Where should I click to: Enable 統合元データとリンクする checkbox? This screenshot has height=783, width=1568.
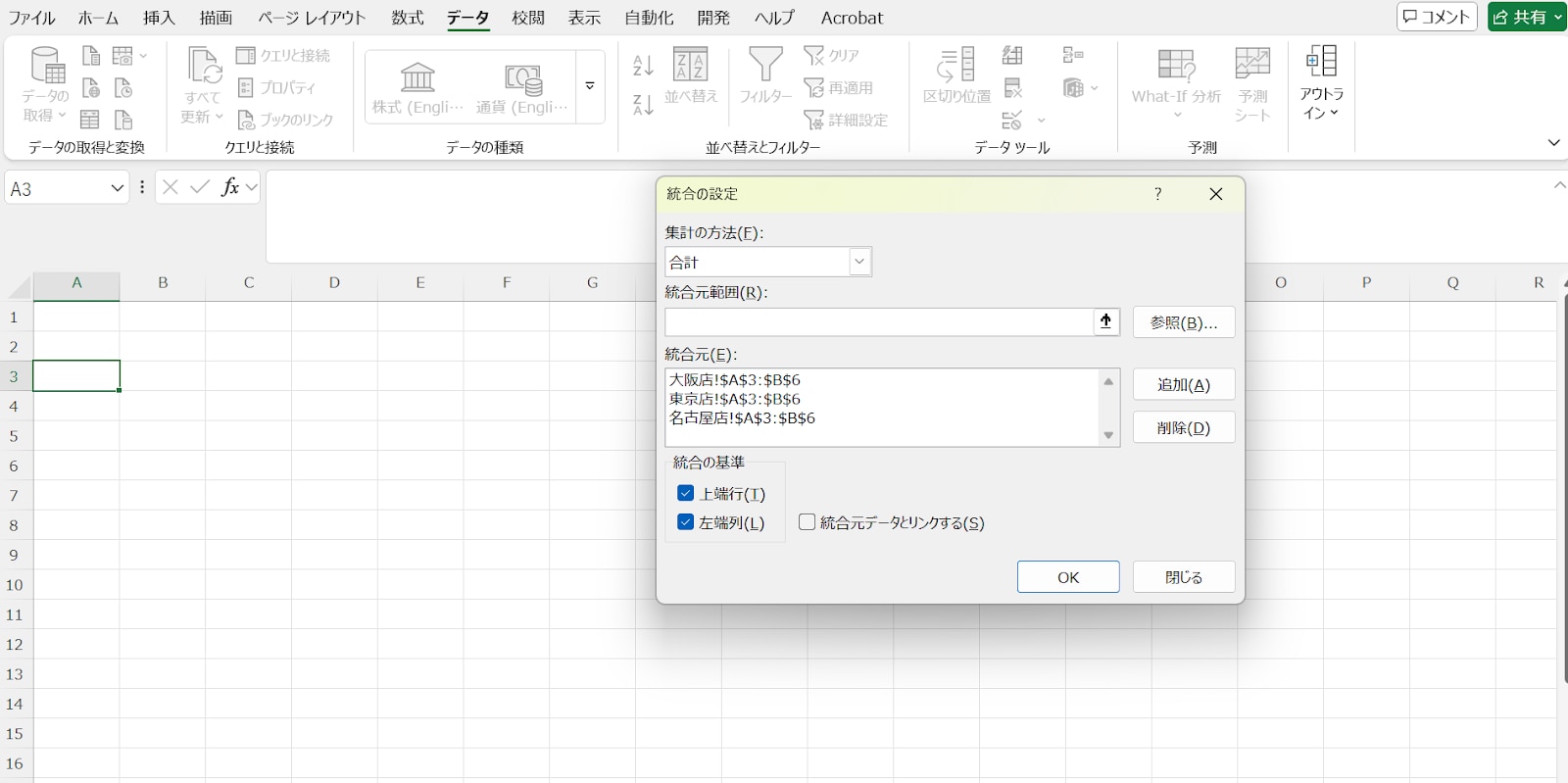[808, 522]
